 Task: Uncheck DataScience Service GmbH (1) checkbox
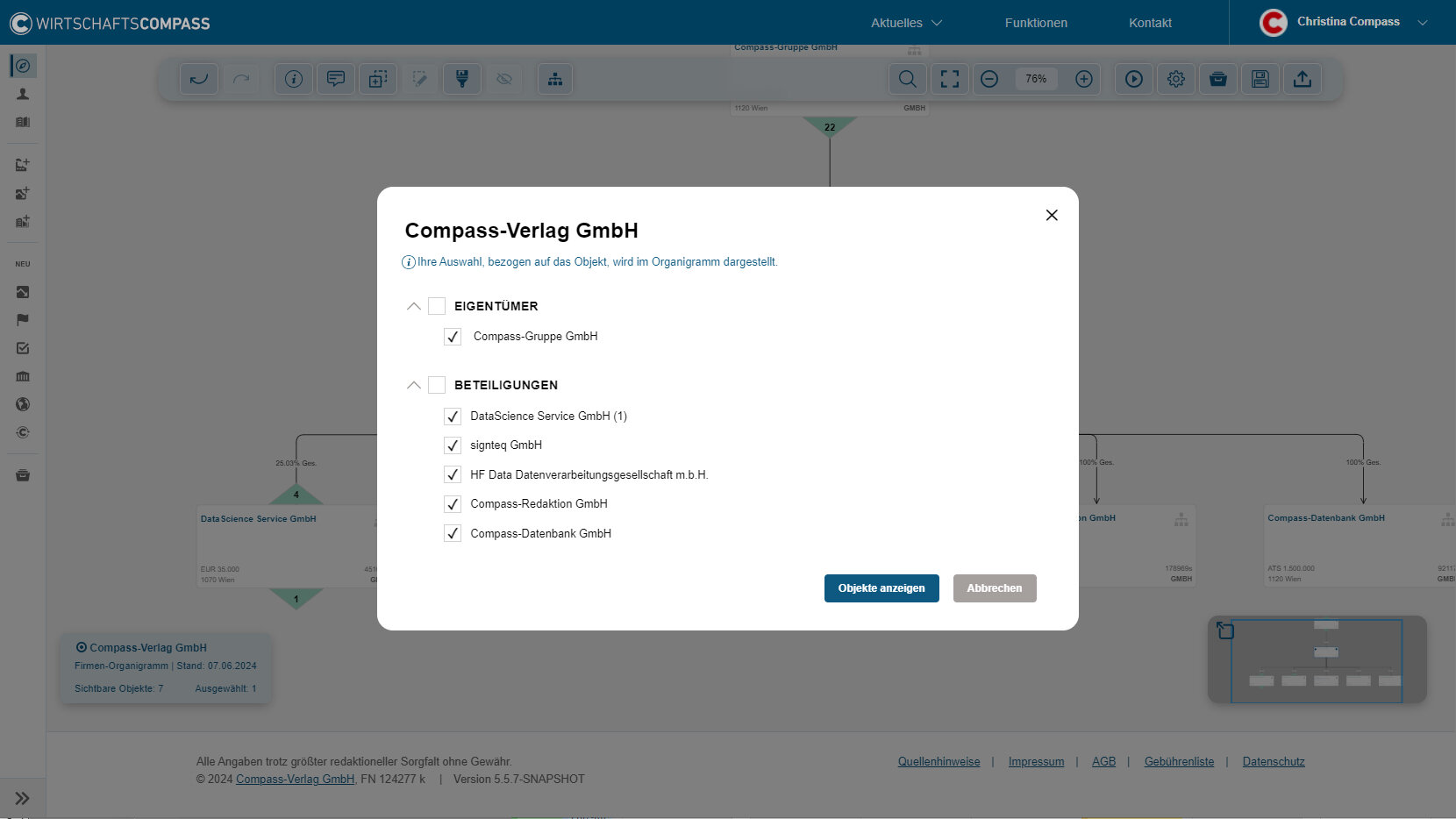(x=453, y=417)
